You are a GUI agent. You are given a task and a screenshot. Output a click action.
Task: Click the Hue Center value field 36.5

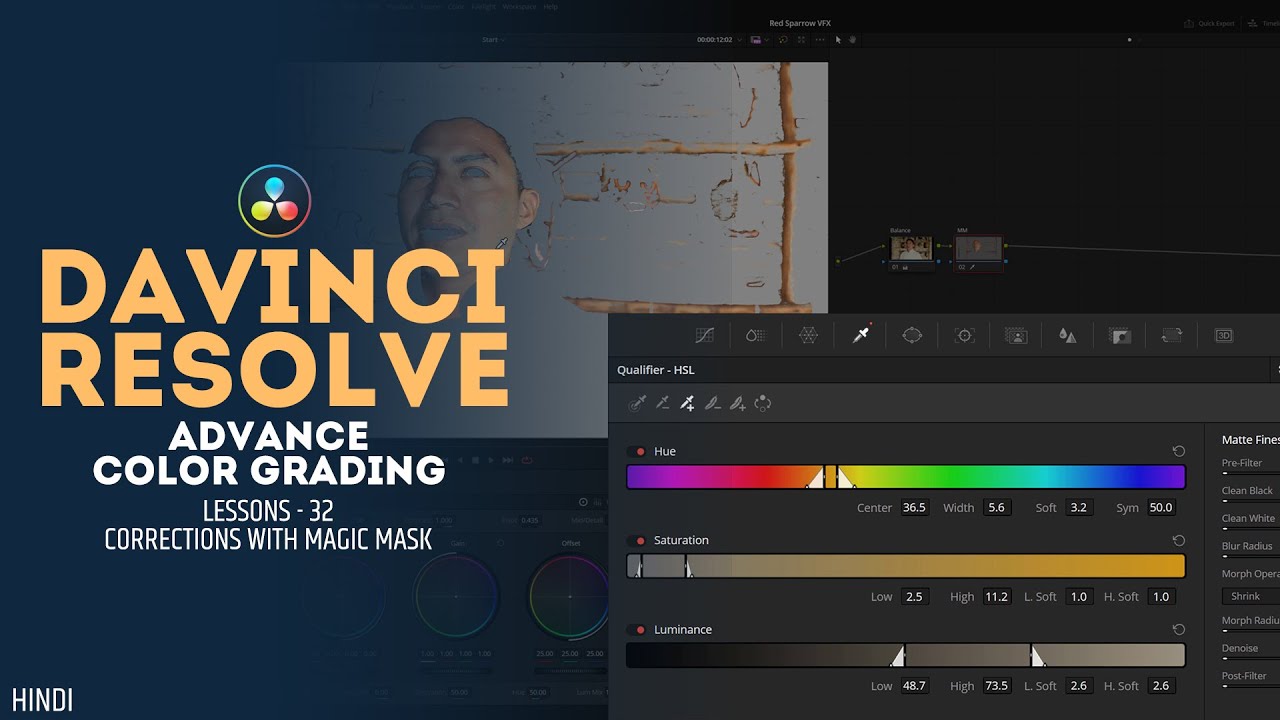[x=914, y=507]
